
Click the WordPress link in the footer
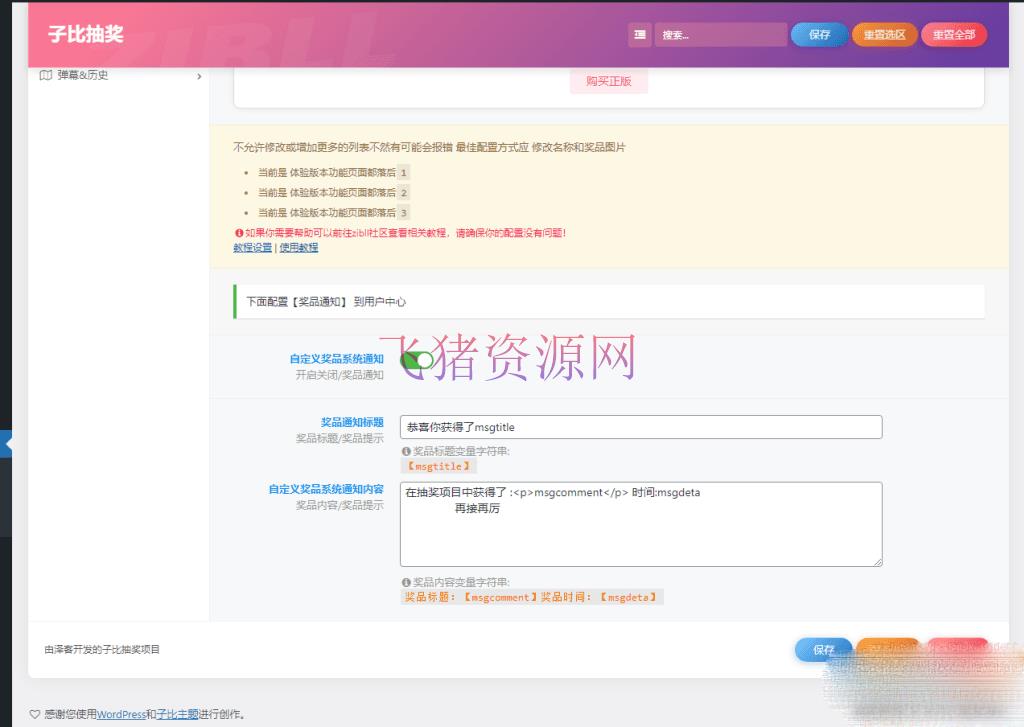point(122,714)
